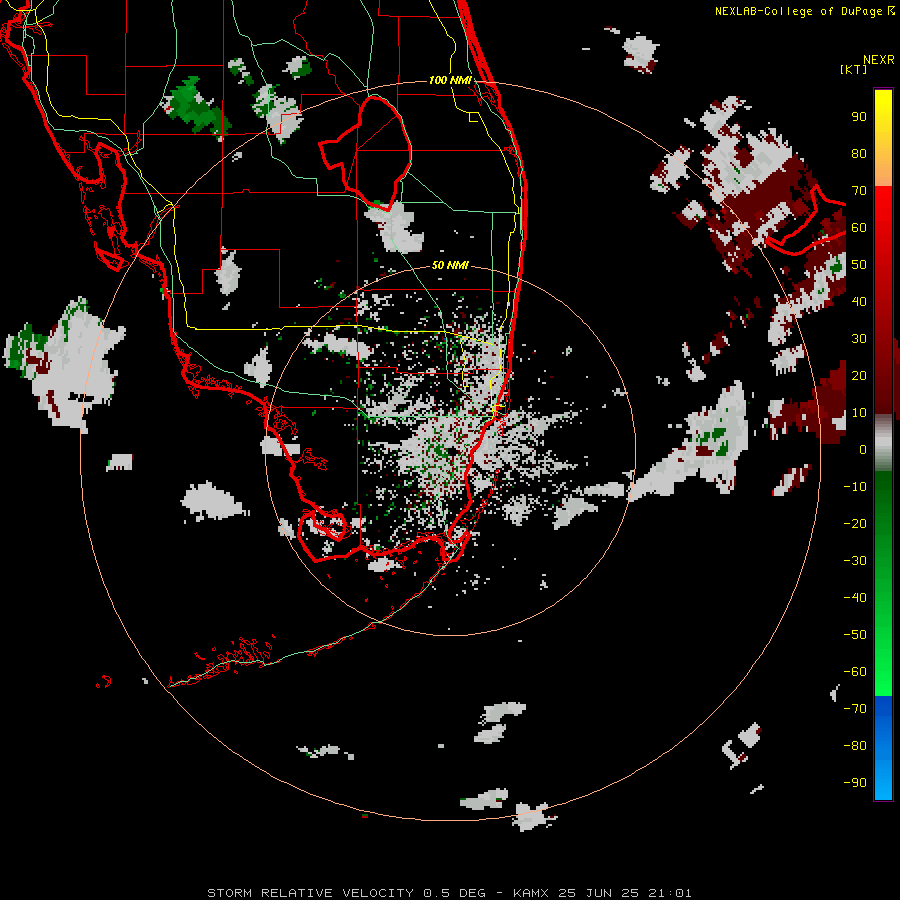Screen dimensions: 900x900
Task: Select the 60 value on velocity scale
Action: point(859,228)
